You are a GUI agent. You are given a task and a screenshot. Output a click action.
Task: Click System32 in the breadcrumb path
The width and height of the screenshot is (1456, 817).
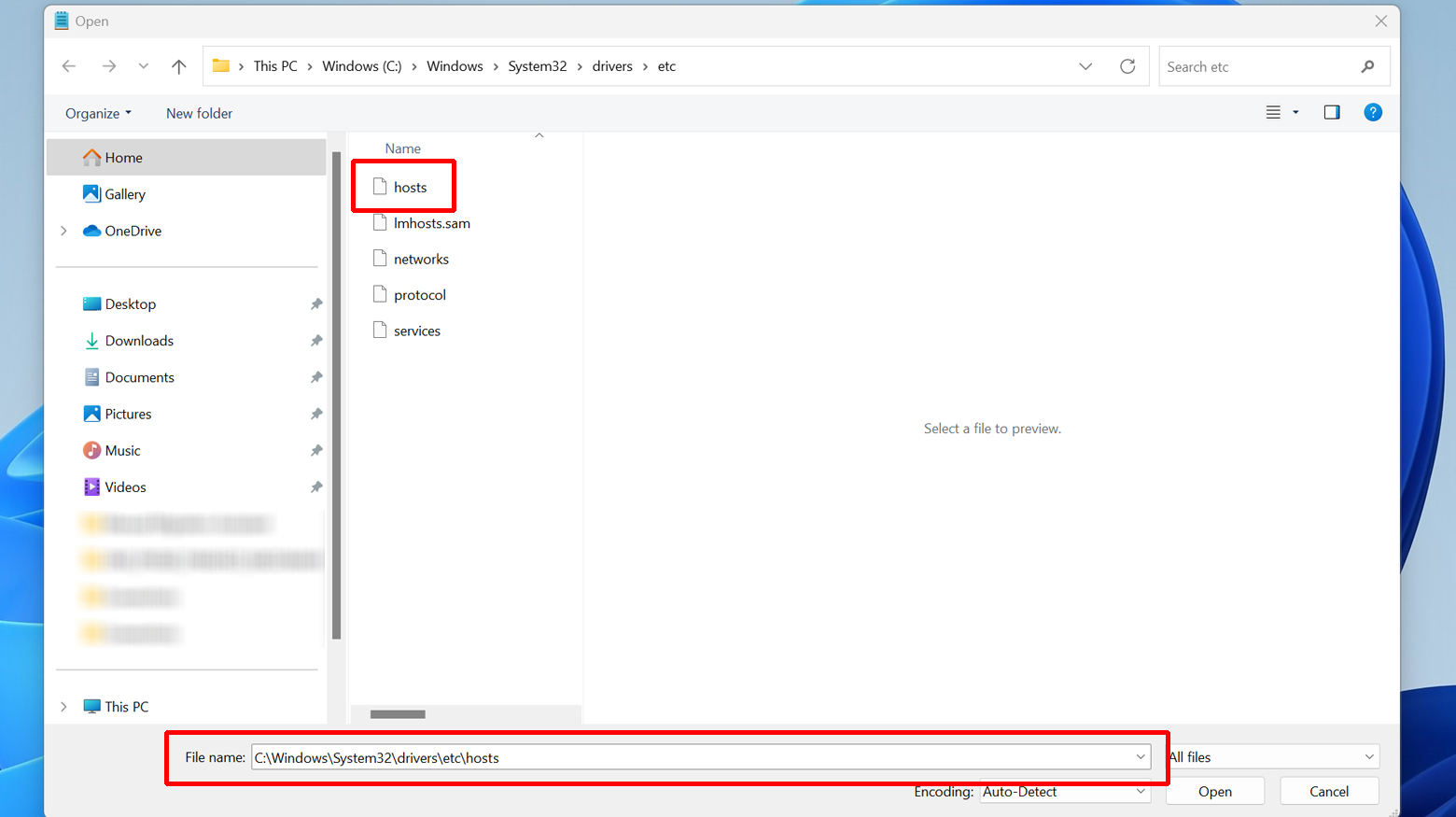(537, 66)
